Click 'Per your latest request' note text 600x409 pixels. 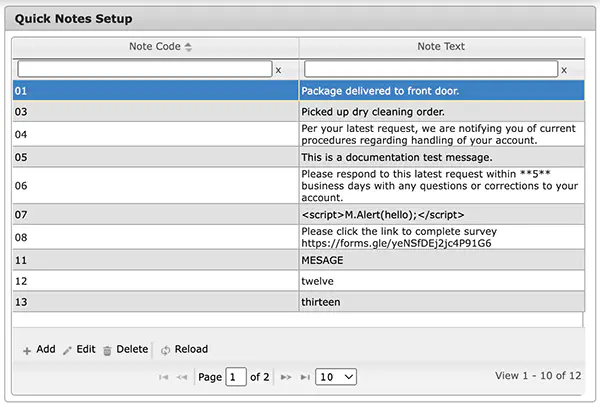click(438, 134)
